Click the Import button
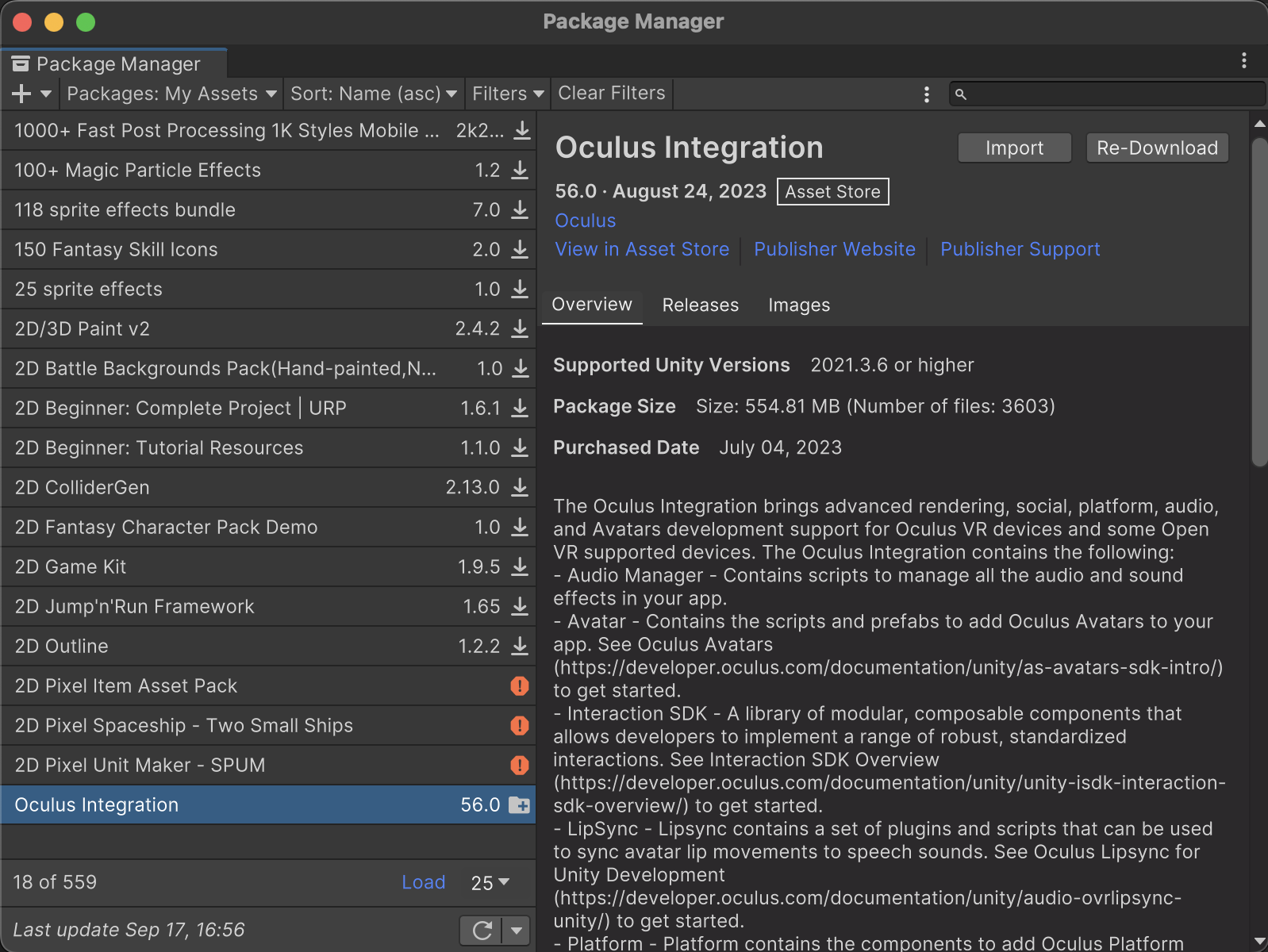Image resolution: width=1268 pixels, height=952 pixels. [x=1015, y=148]
